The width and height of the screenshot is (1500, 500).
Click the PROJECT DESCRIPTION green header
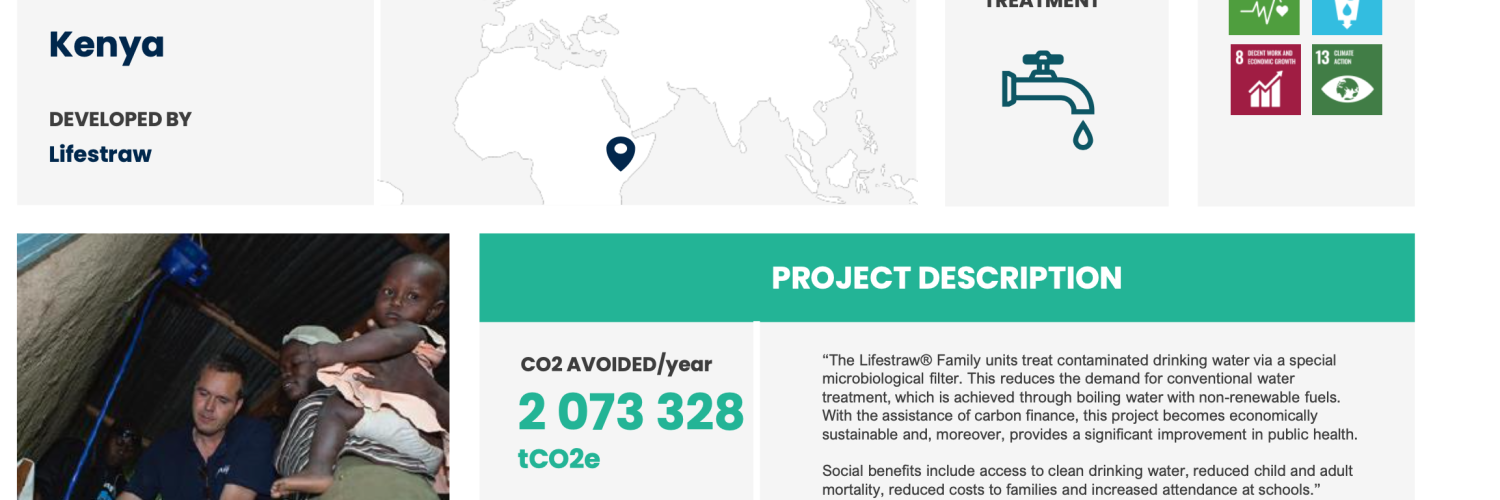(x=946, y=277)
